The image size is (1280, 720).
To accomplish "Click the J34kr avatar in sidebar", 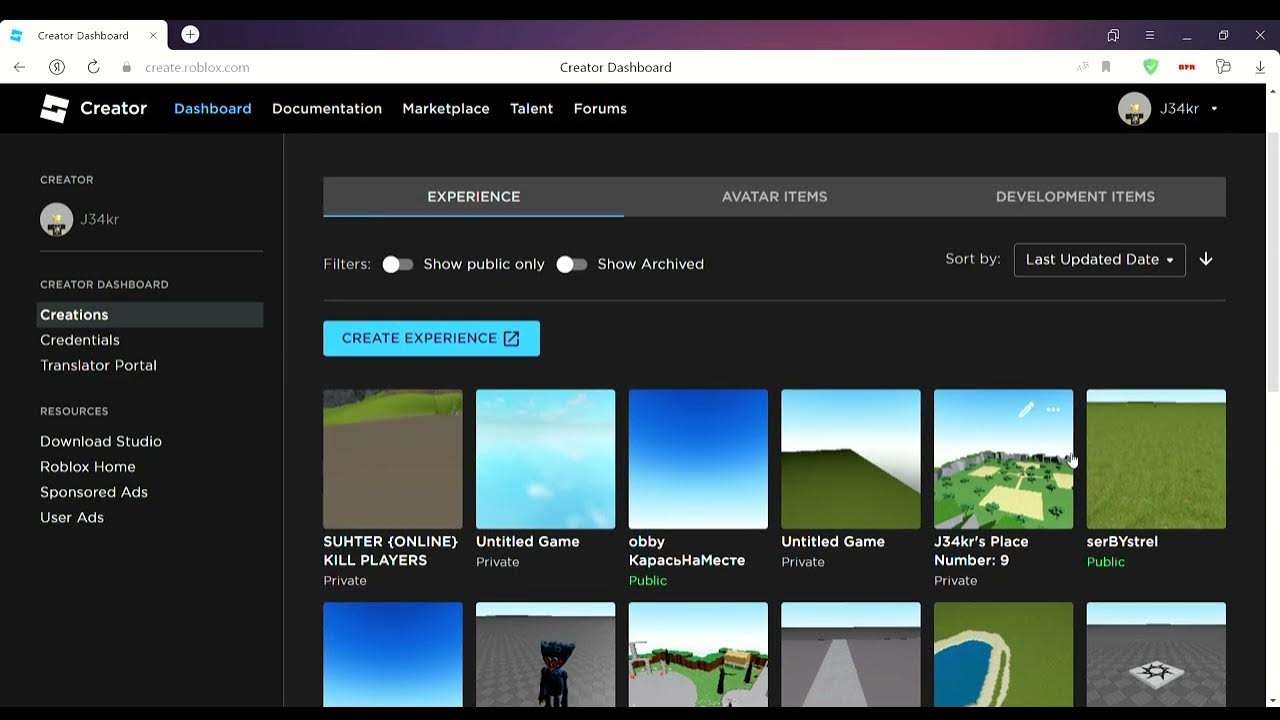I will (x=56, y=219).
